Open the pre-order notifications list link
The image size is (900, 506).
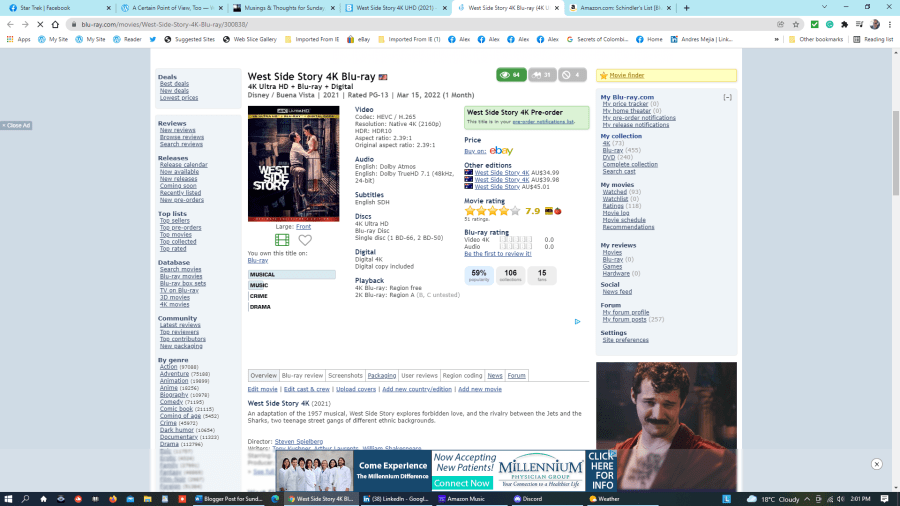coord(543,122)
